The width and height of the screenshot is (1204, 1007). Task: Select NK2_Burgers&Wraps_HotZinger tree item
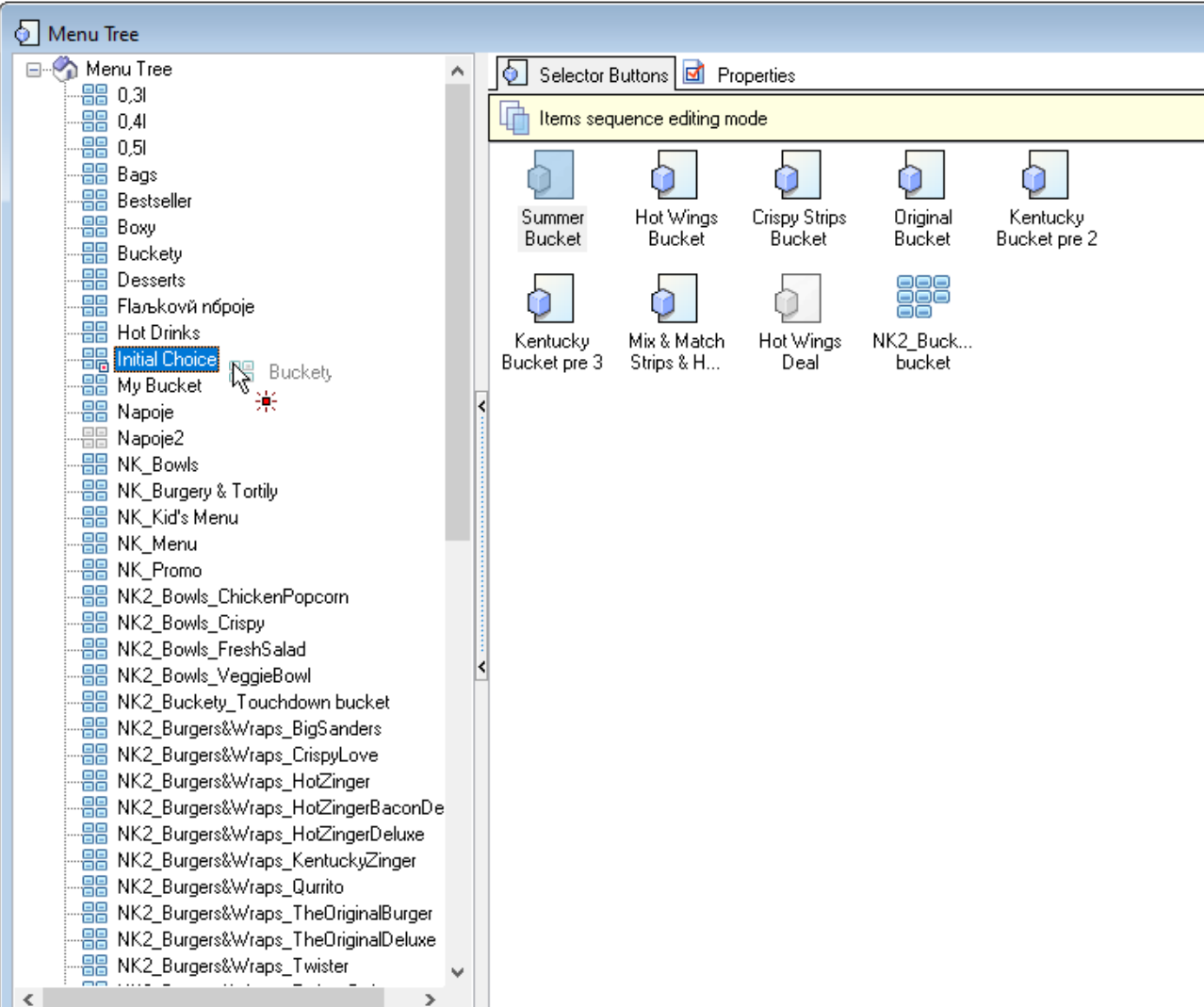click(243, 781)
